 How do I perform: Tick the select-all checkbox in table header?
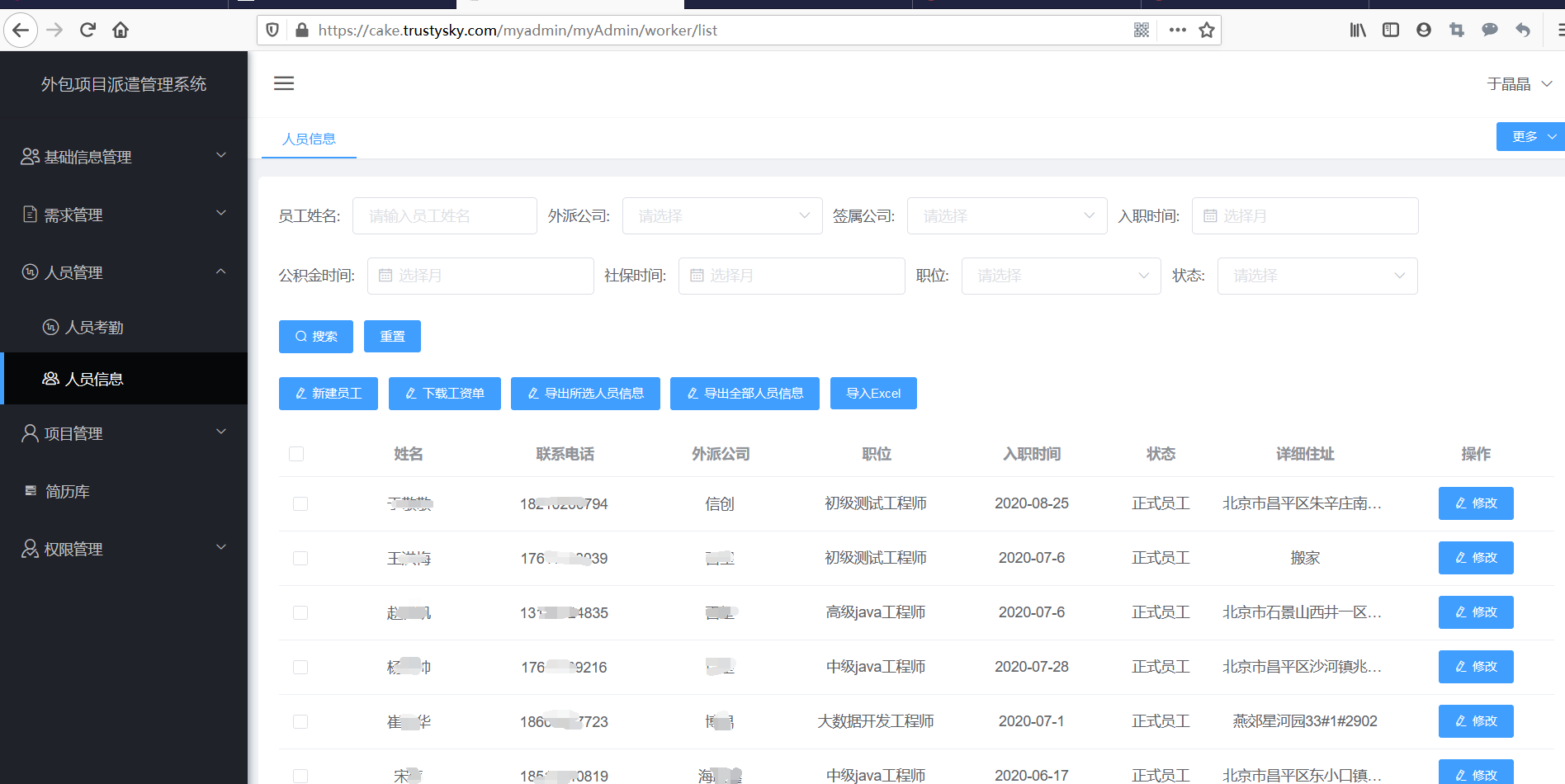point(296,454)
